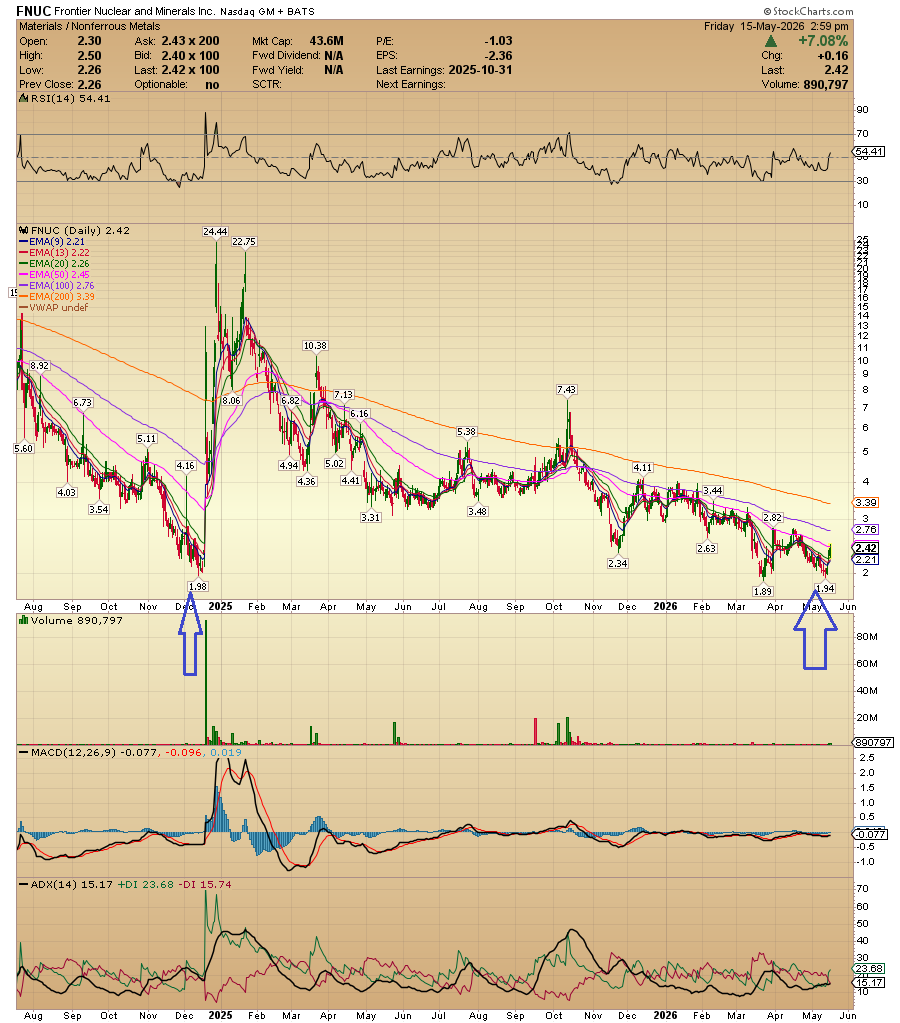
Task: Click the FNUC ticker symbol in the header
Action: (x=33, y=11)
